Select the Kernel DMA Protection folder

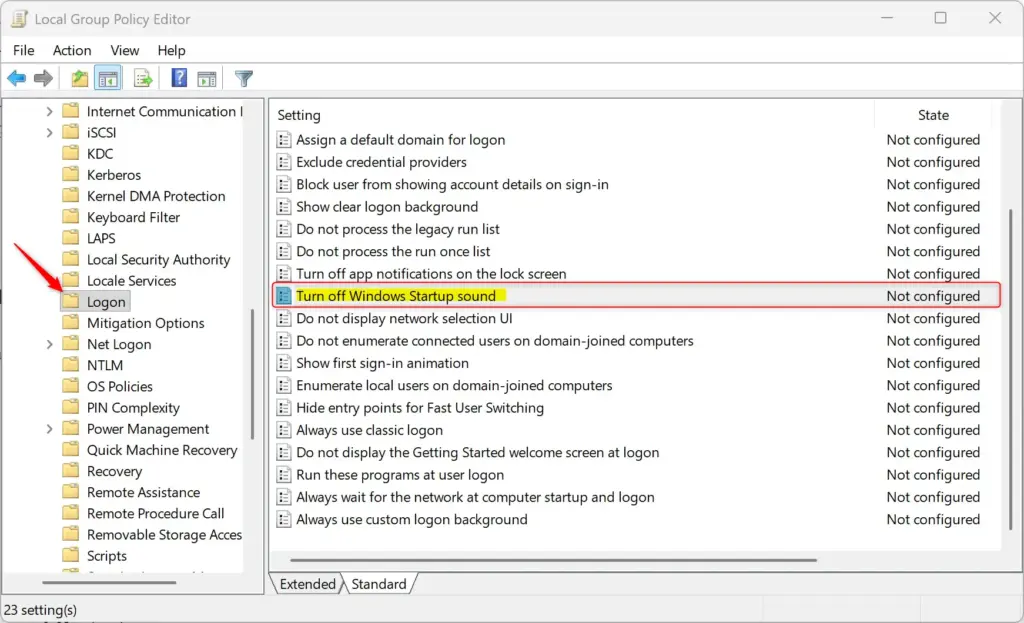pyautogui.click(x=156, y=196)
